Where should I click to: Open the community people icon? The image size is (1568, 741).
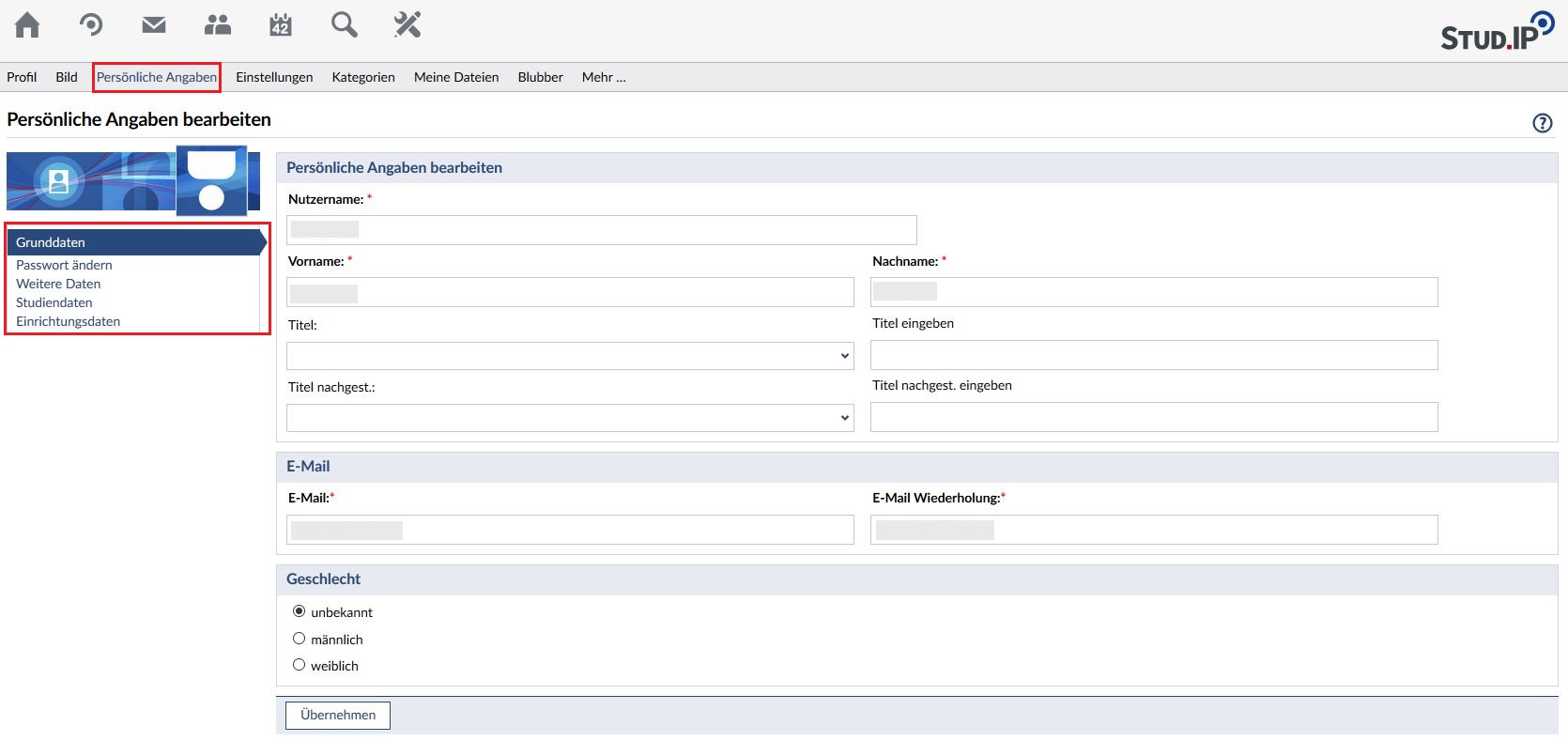tap(218, 24)
